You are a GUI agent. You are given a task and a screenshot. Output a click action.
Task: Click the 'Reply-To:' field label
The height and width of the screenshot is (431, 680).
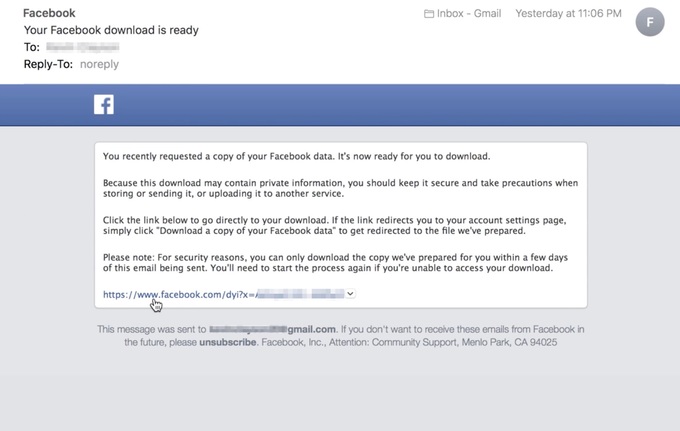49,64
